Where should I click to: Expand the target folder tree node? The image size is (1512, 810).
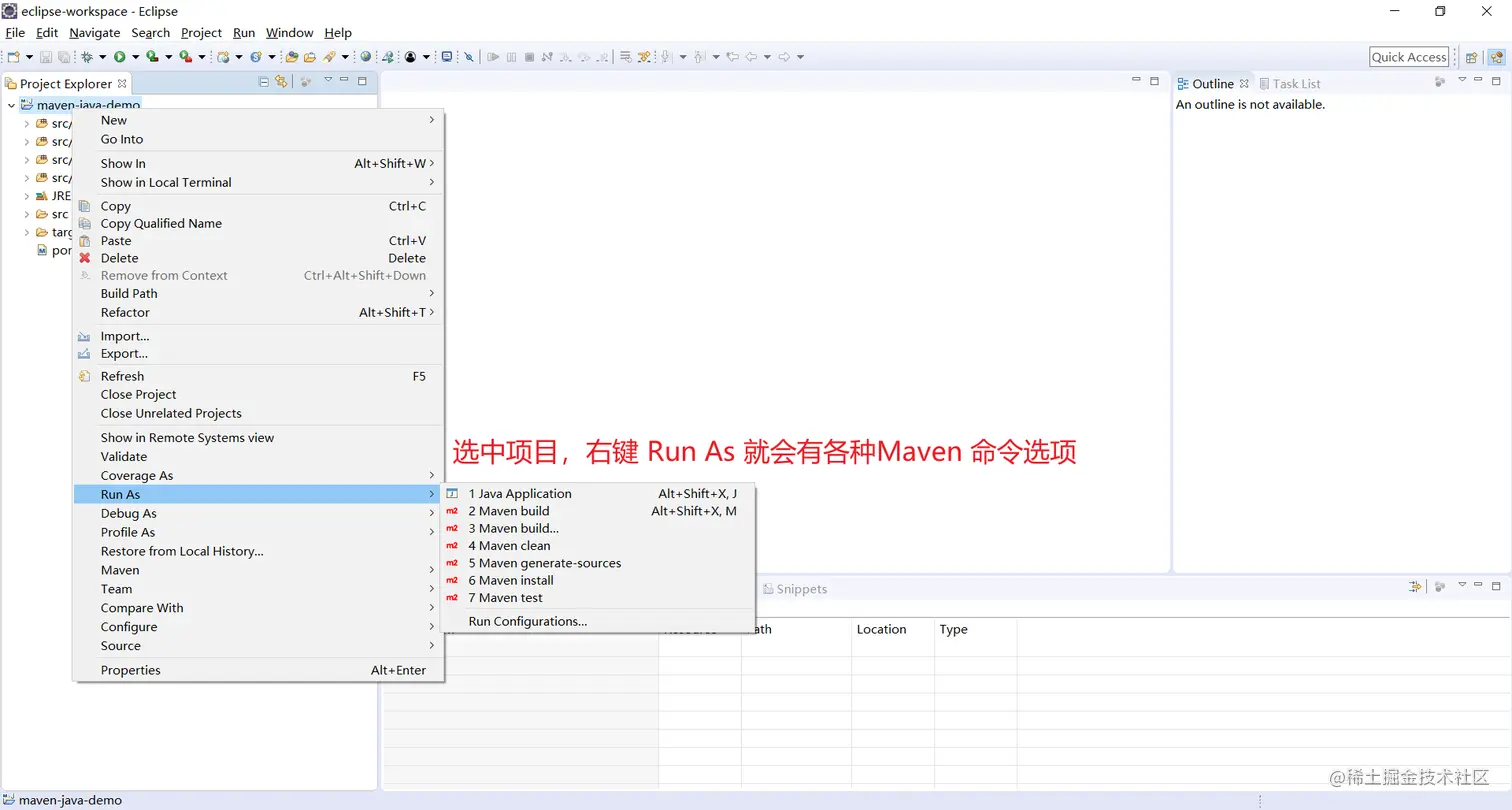pos(27,232)
